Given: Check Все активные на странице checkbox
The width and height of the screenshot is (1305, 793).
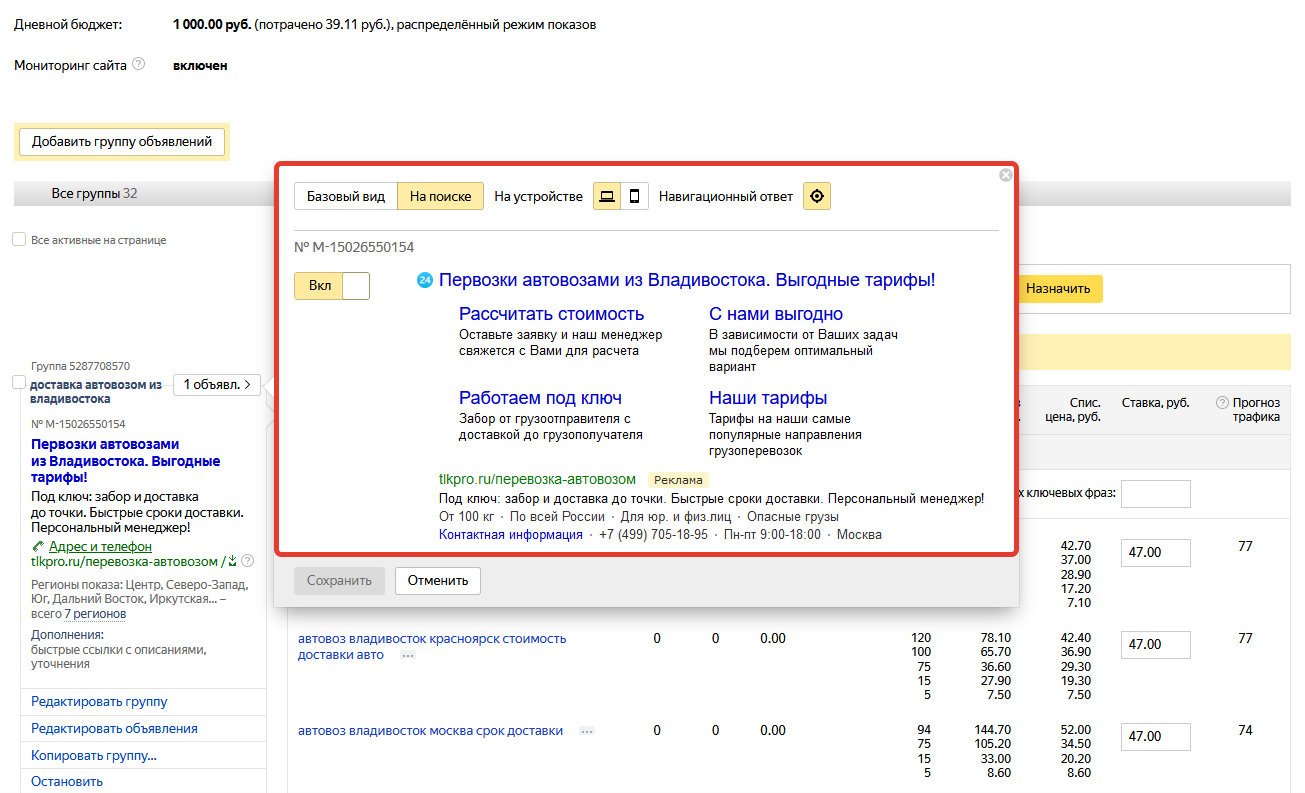Looking at the screenshot, I should coord(19,240).
